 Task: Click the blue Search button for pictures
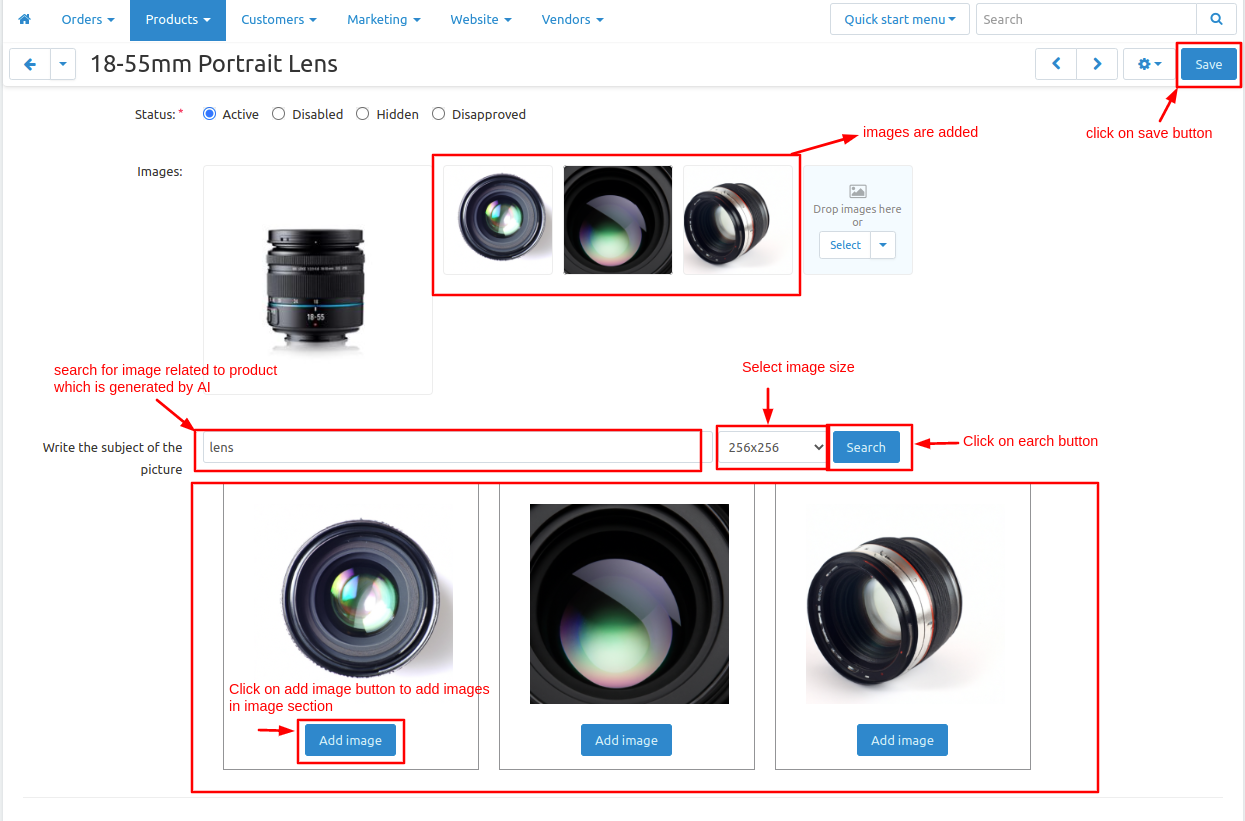pos(866,447)
